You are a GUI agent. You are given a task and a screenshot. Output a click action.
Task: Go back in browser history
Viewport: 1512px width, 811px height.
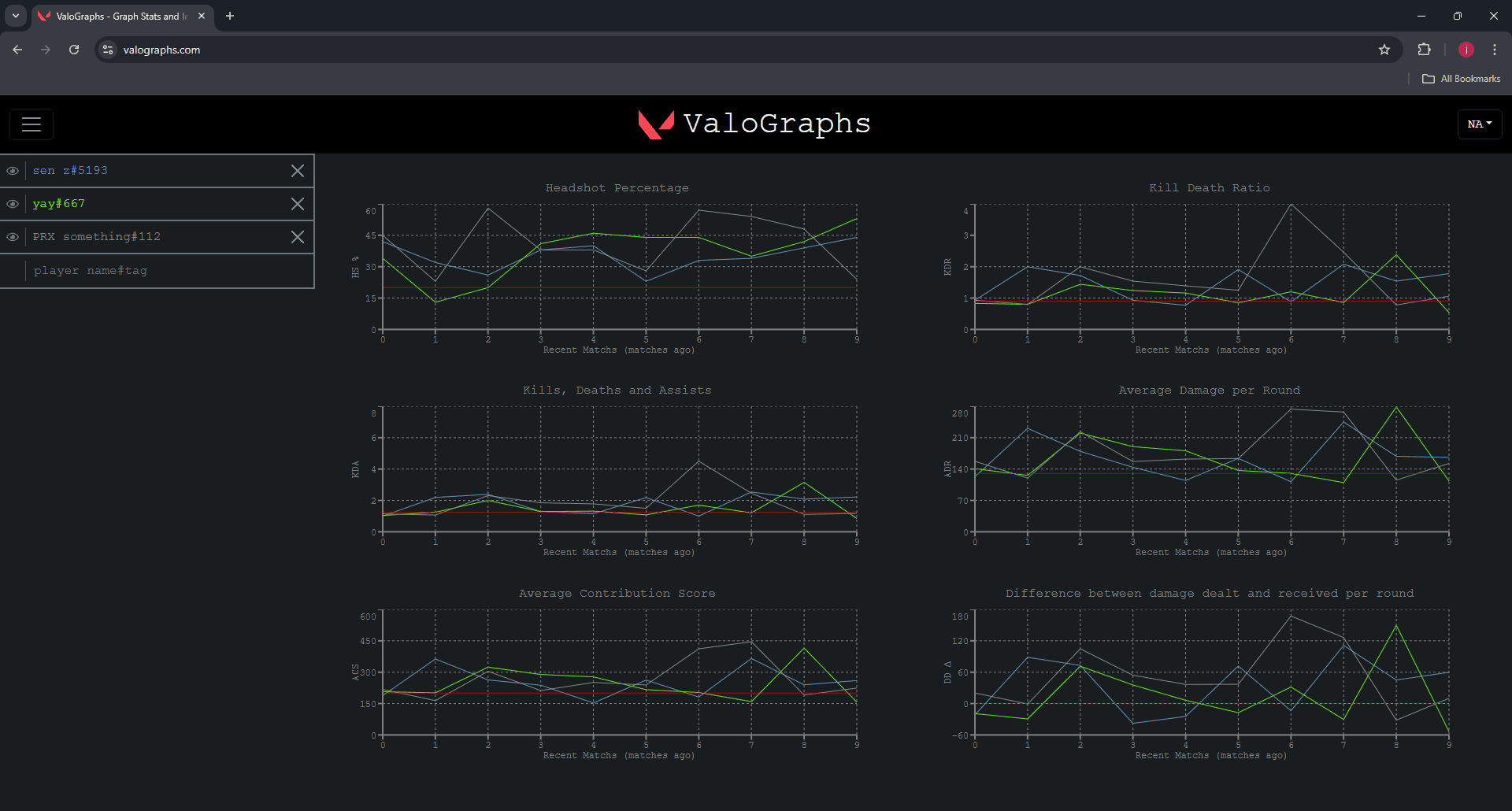pyautogui.click(x=17, y=50)
